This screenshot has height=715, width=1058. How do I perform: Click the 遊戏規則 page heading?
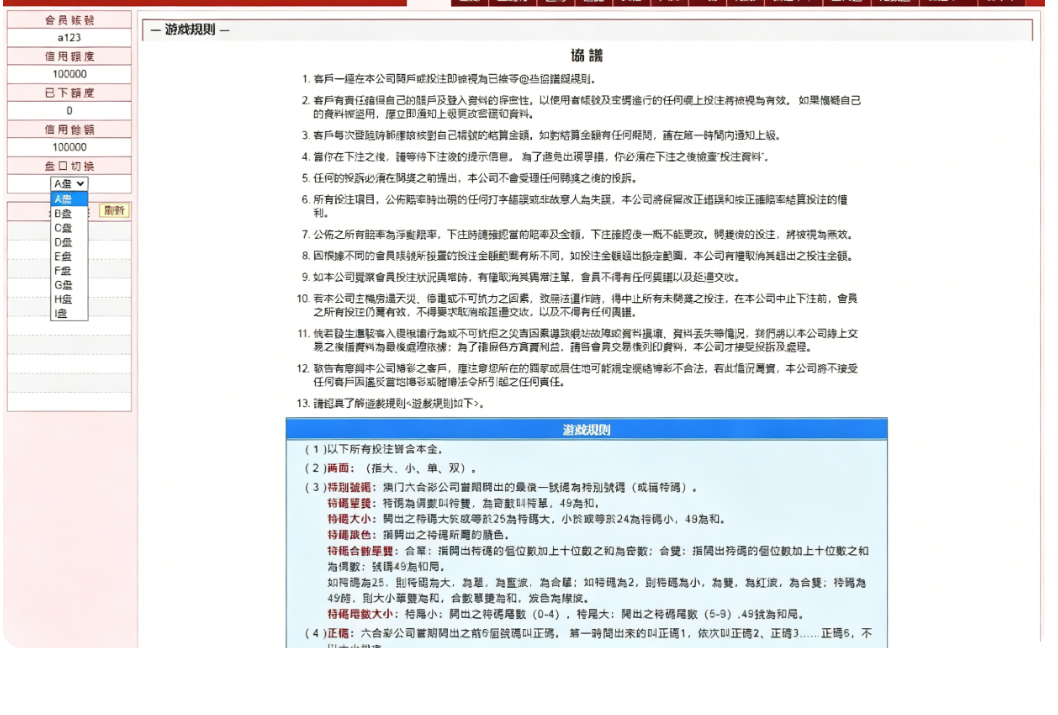point(190,30)
